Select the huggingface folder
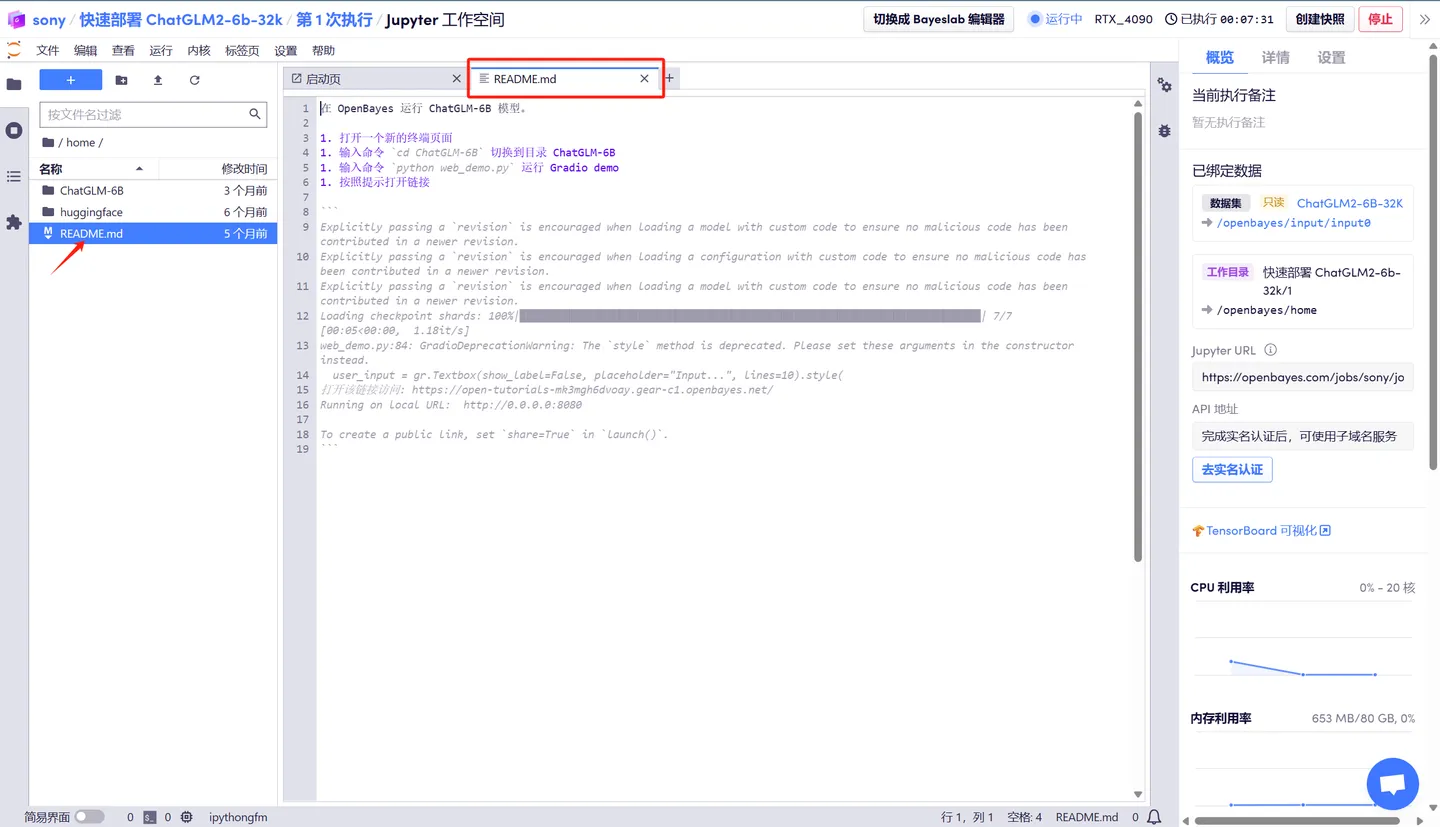This screenshot has width=1440, height=827. point(153,212)
